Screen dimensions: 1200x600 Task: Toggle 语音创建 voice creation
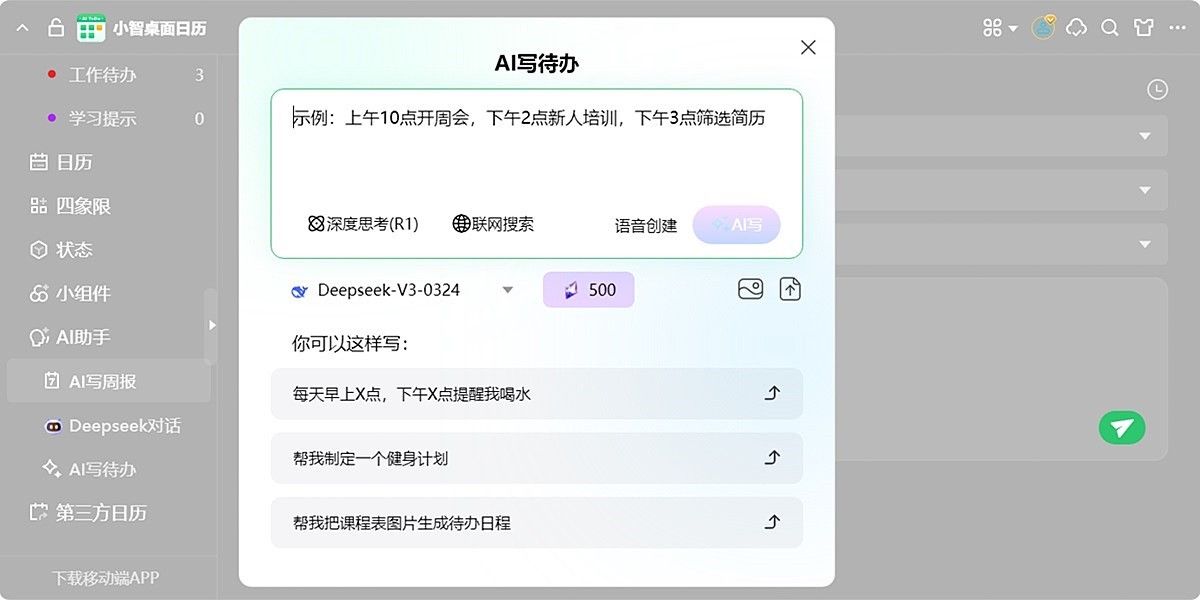(646, 225)
